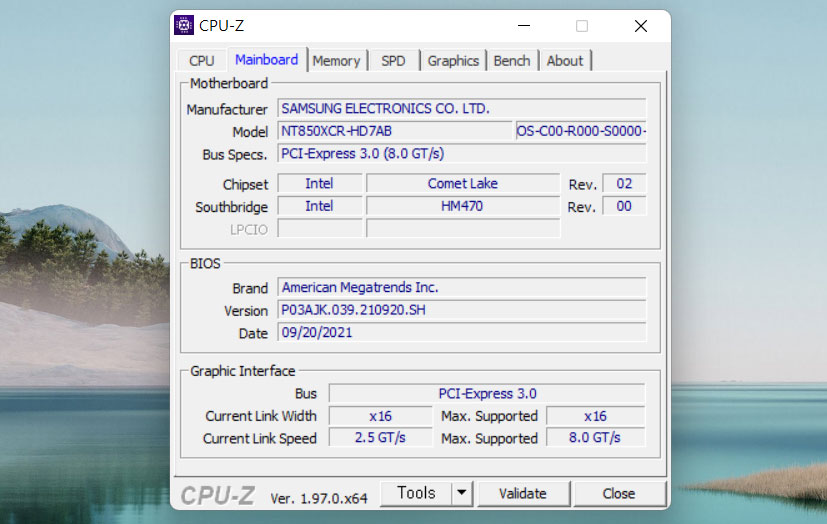Open the Memory tab

(336, 61)
